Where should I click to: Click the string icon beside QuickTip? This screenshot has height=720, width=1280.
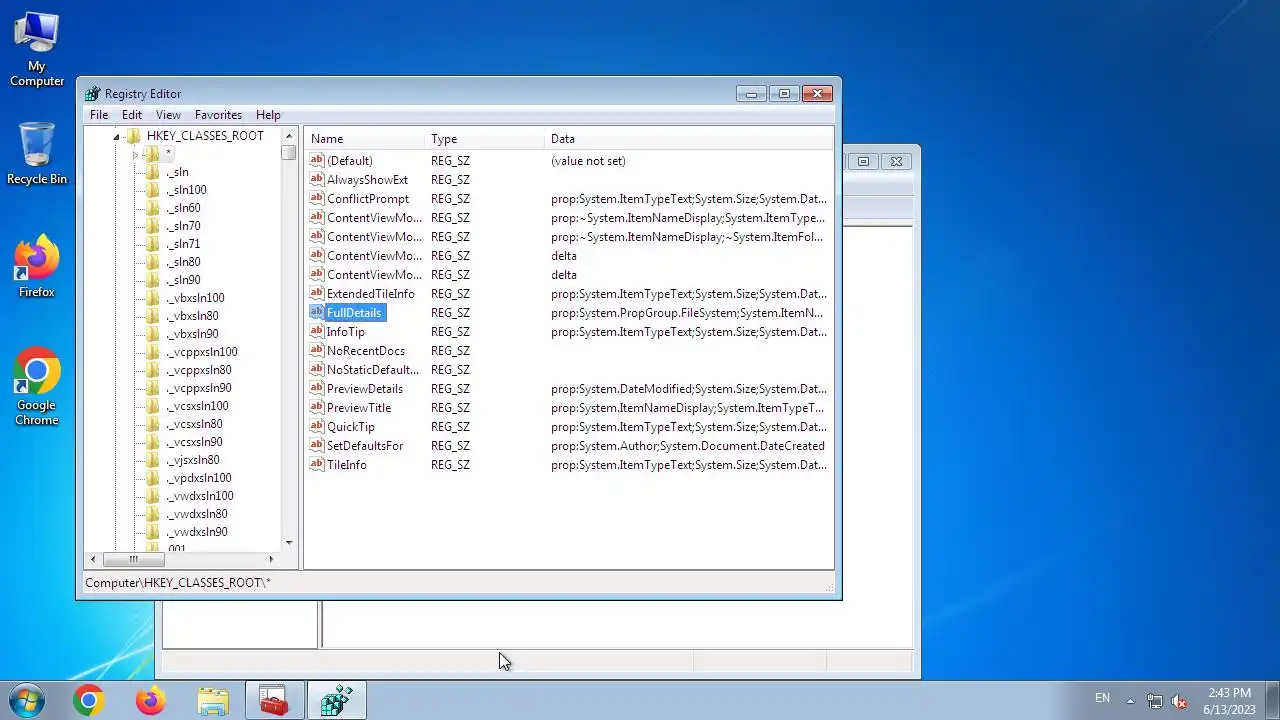(317, 426)
